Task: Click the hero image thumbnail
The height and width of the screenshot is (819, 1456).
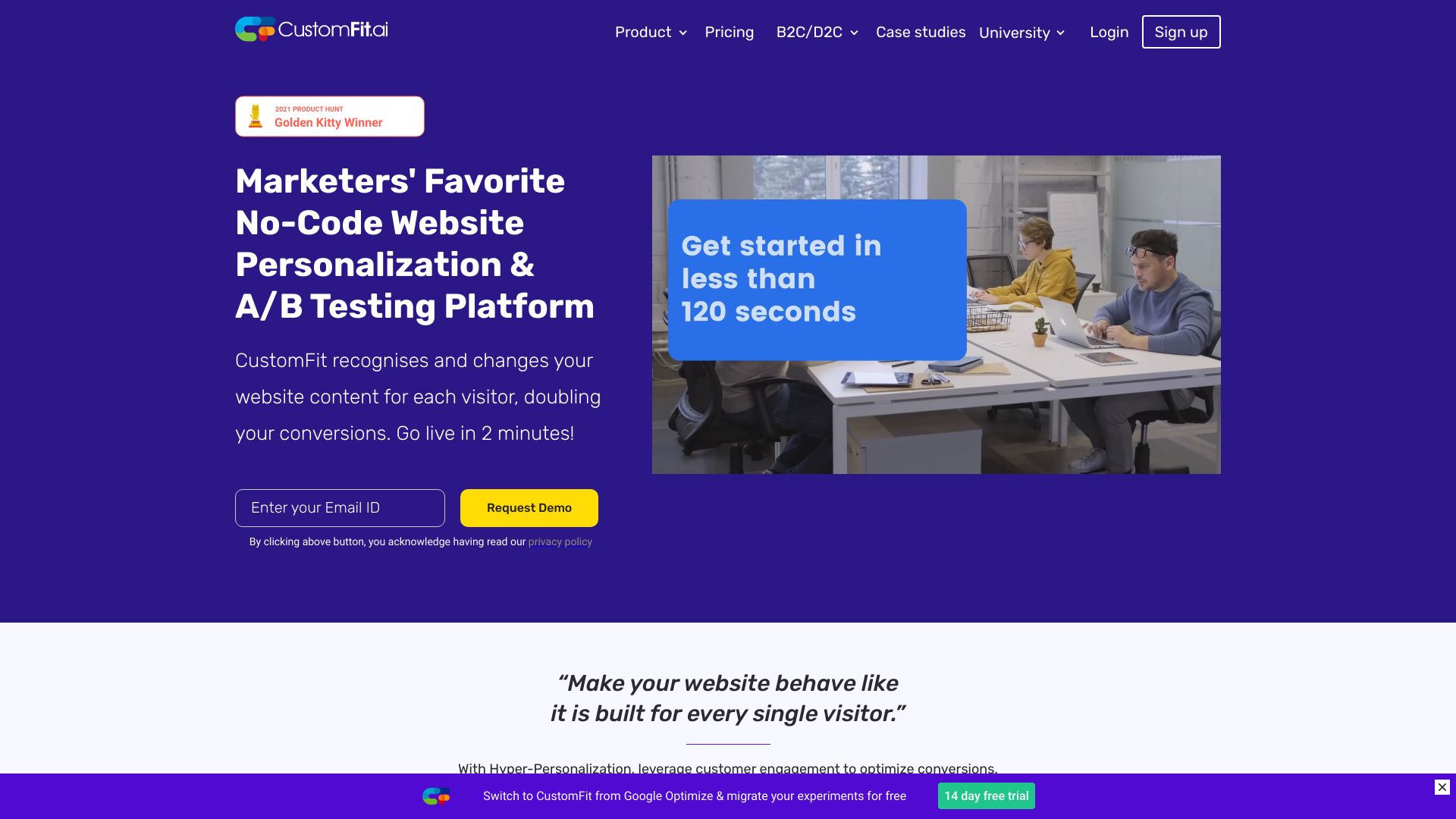Action: pyautogui.click(x=936, y=314)
